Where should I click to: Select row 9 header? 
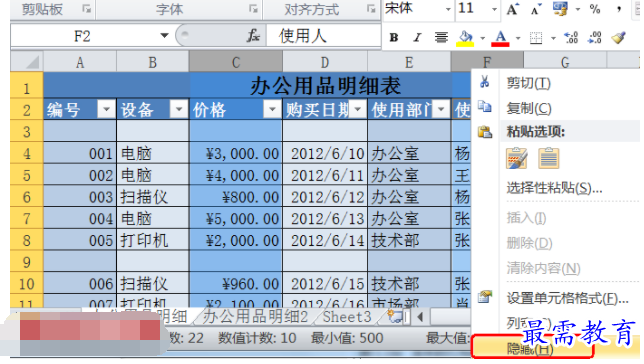(27, 262)
